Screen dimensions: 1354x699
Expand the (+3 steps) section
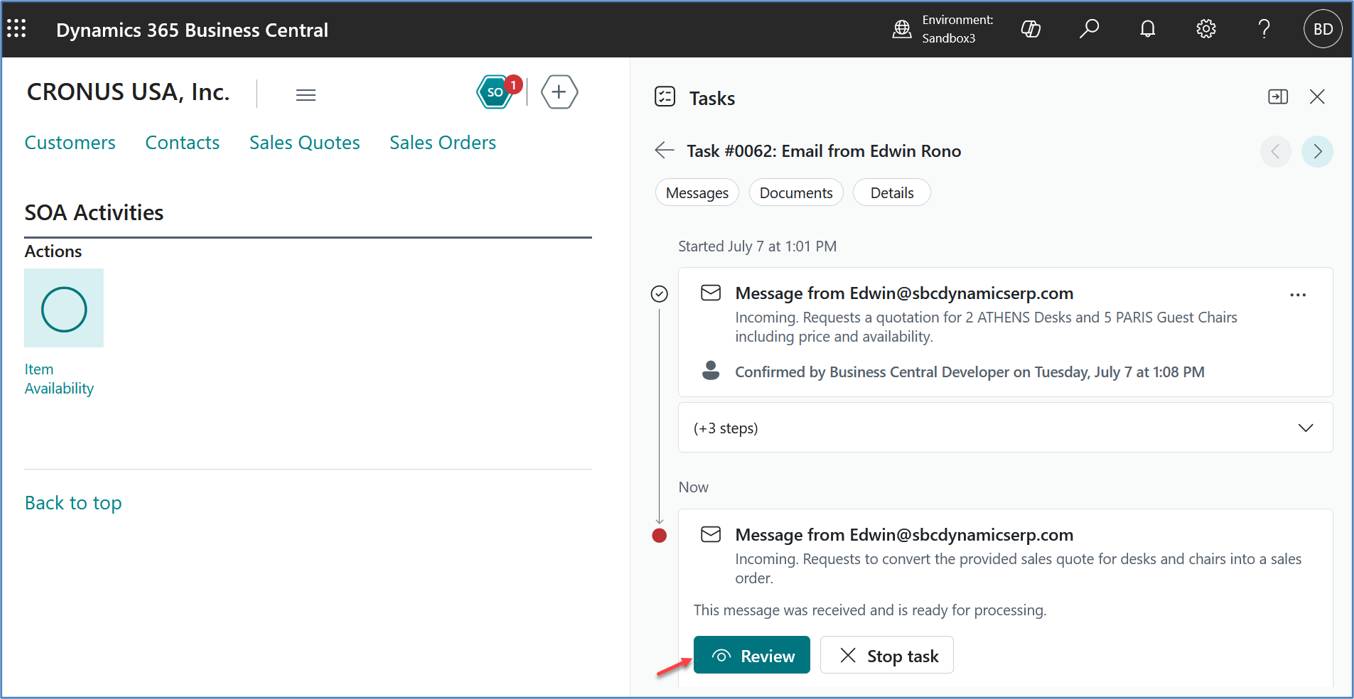tap(1005, 428)
